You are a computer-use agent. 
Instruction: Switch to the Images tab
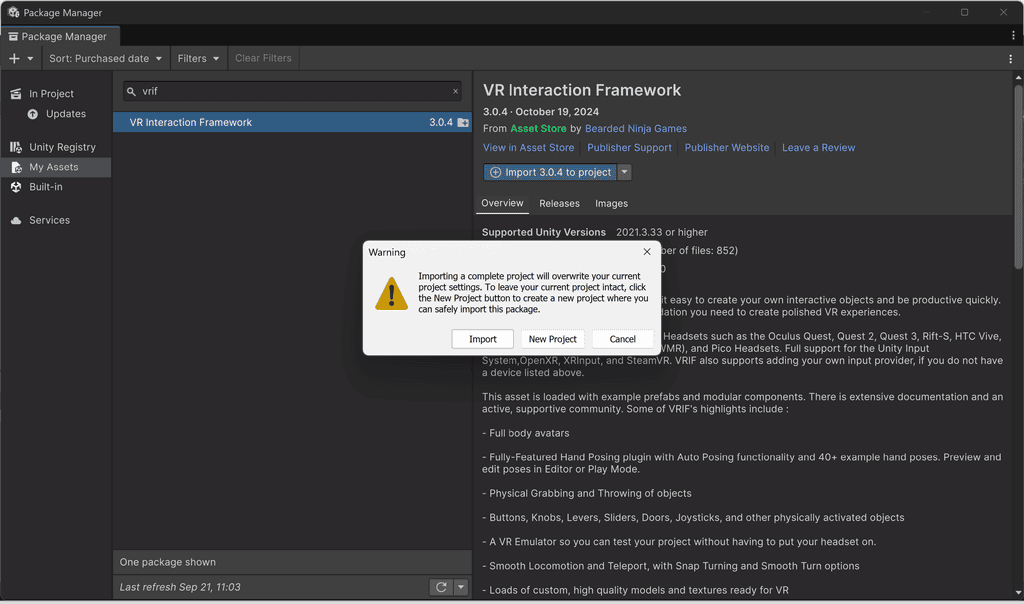point(611,204)
